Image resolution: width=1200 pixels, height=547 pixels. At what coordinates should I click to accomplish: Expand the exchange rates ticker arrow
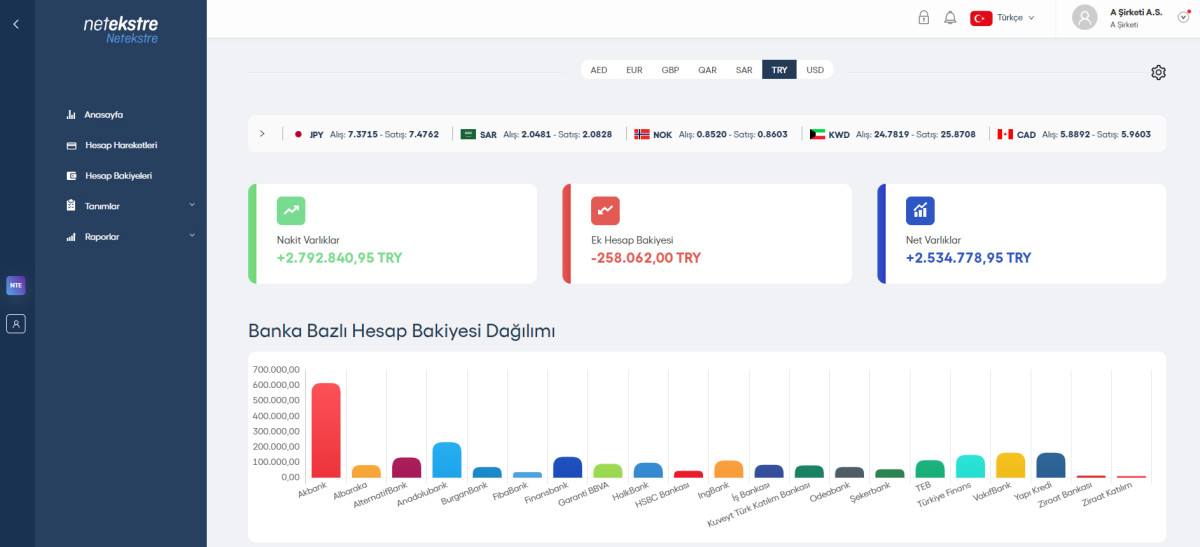tap(262, 133)
